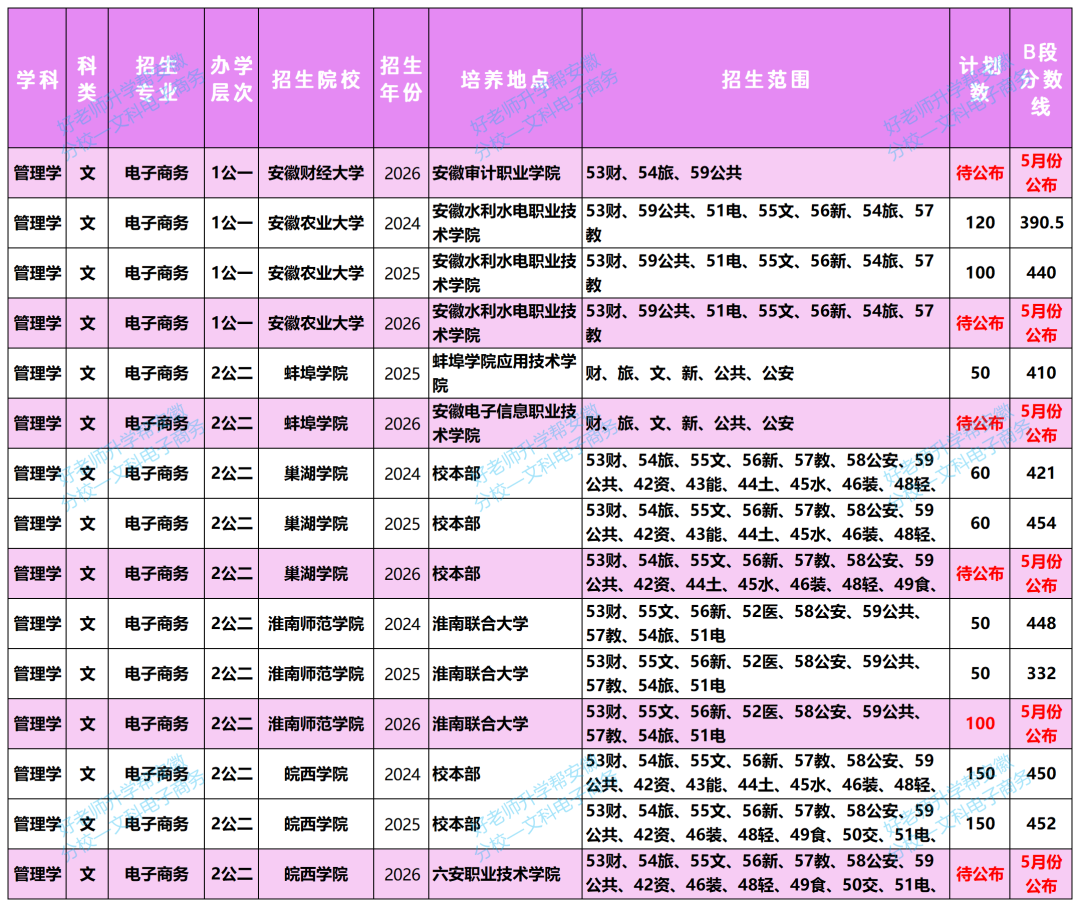Click the score cell 440
Viewport: 1080px width, 907px height.
point(1041,273)
